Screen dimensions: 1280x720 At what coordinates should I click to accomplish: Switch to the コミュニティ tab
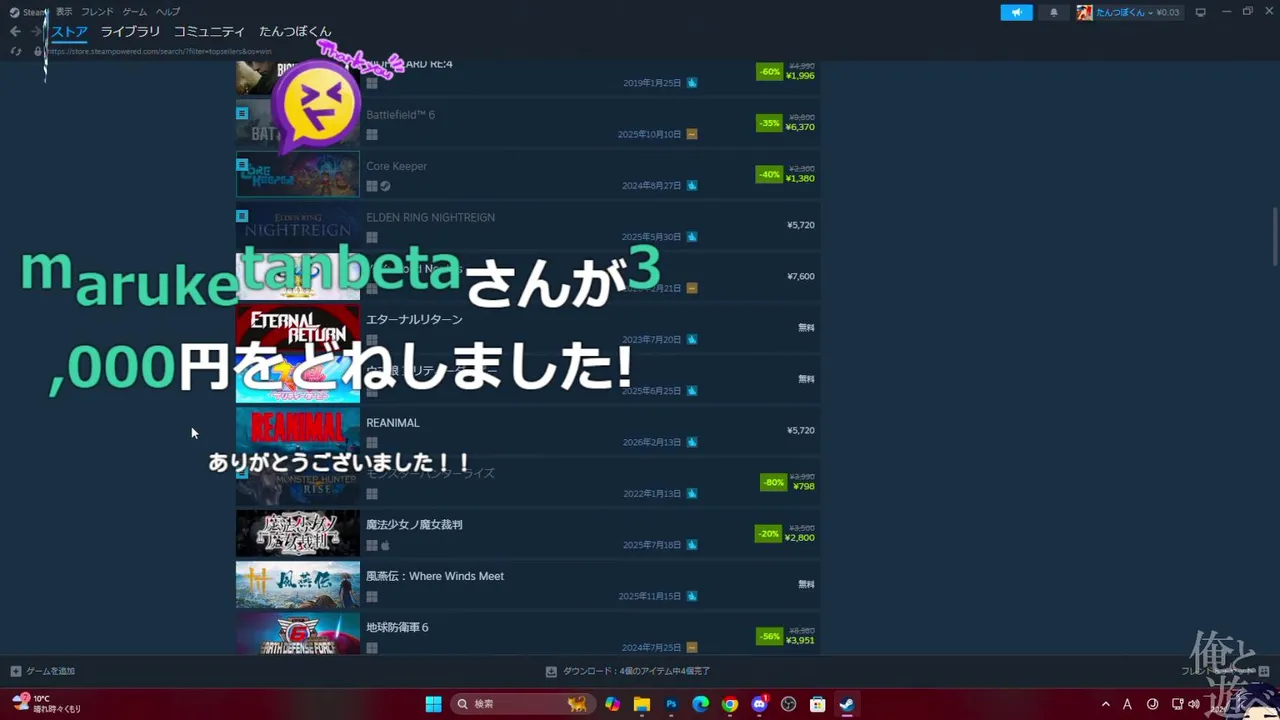point(209,32)
